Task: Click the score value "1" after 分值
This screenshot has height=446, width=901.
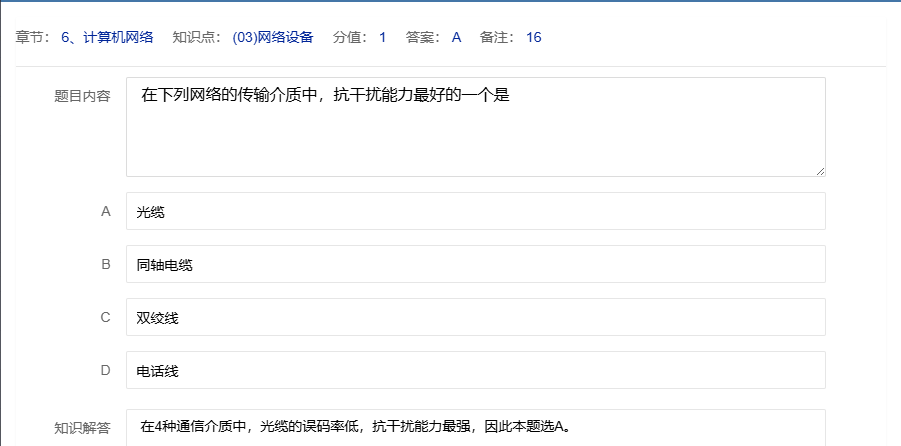Action: click(x=382, y=37)
